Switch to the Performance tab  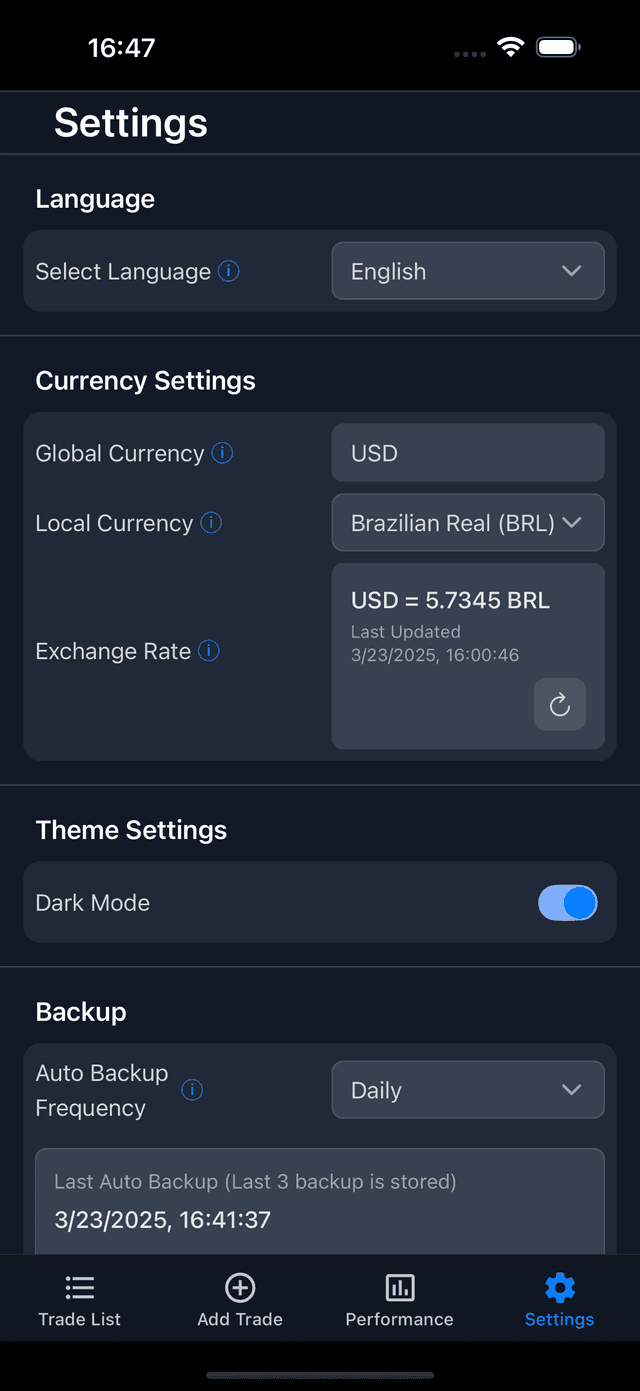[x=399, y=1298]
